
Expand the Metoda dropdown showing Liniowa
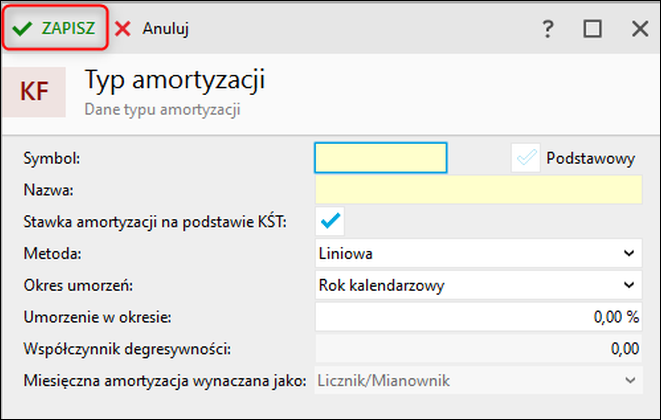628,253
